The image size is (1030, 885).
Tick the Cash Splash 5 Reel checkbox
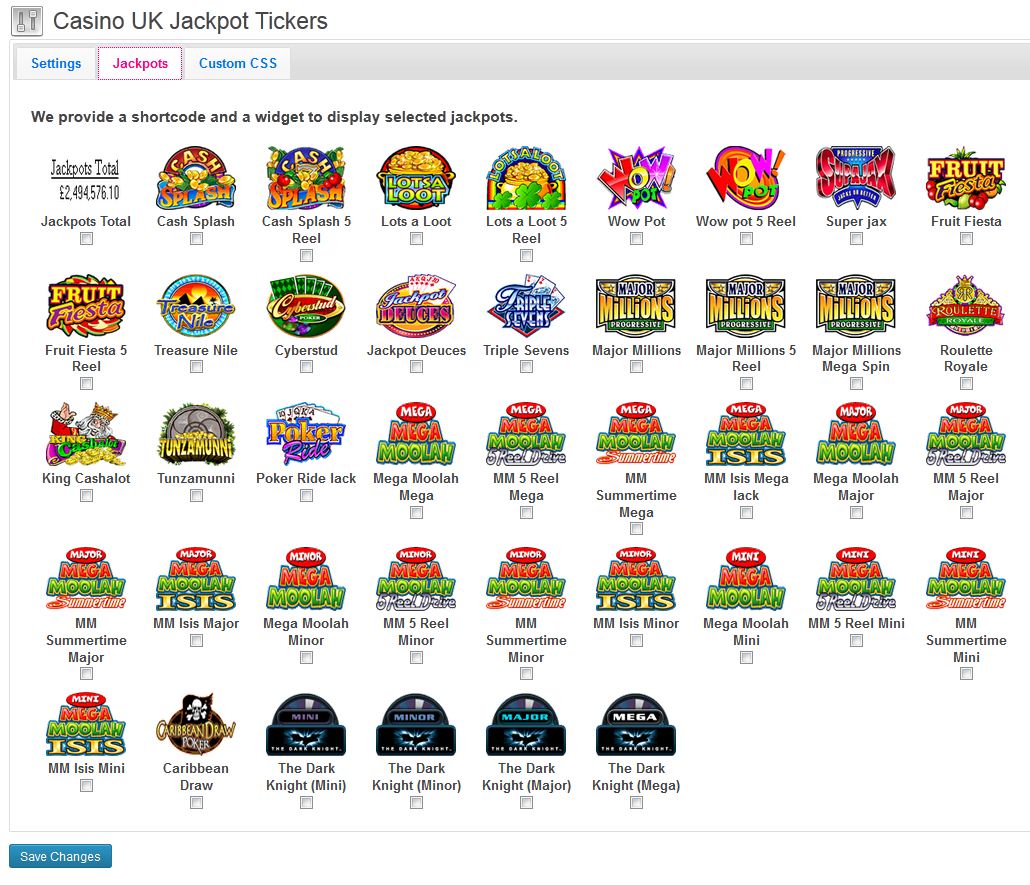click(x=306, y=256)
